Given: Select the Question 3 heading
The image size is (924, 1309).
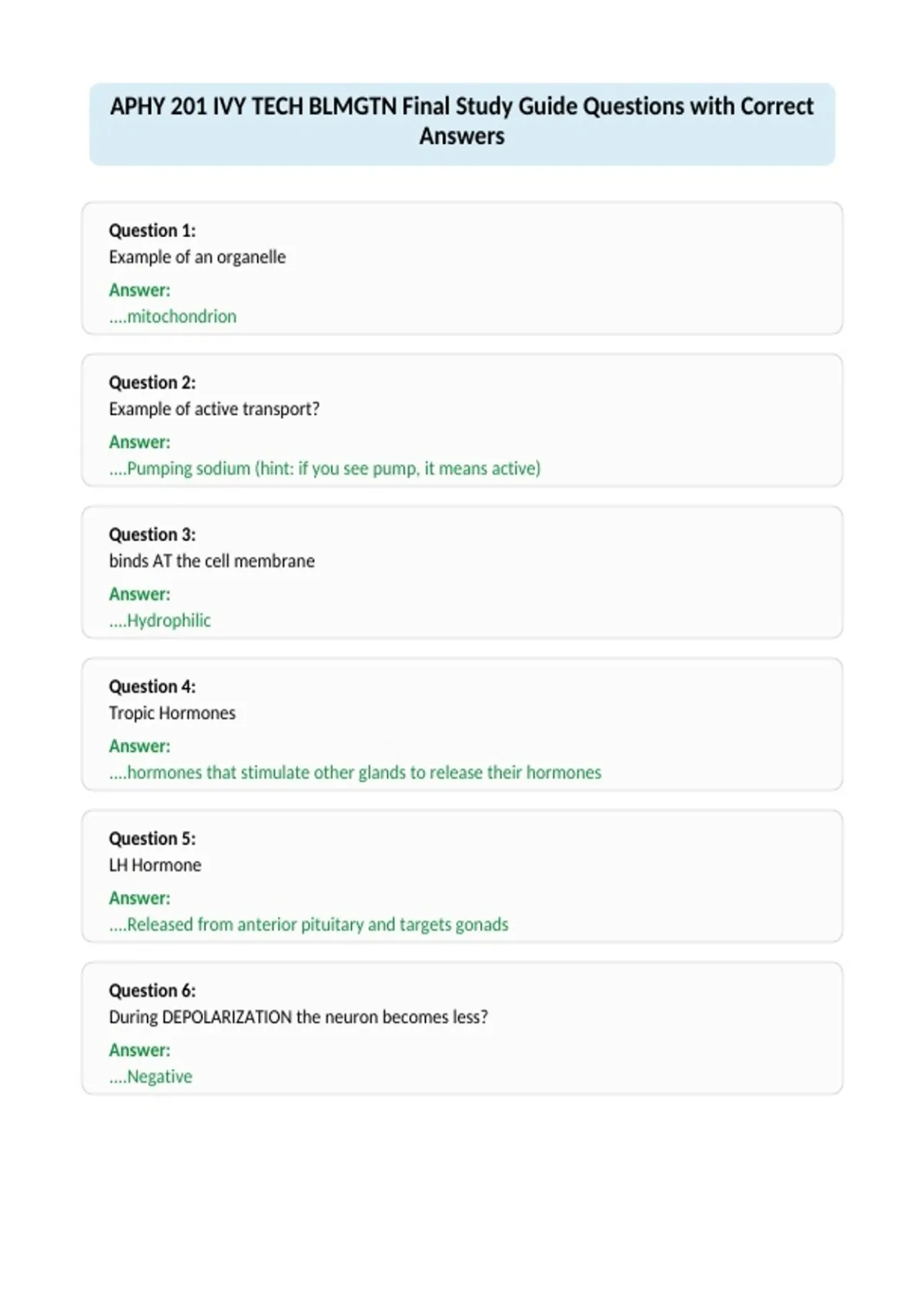Looking at the screenshot, I should pos(152,534).
